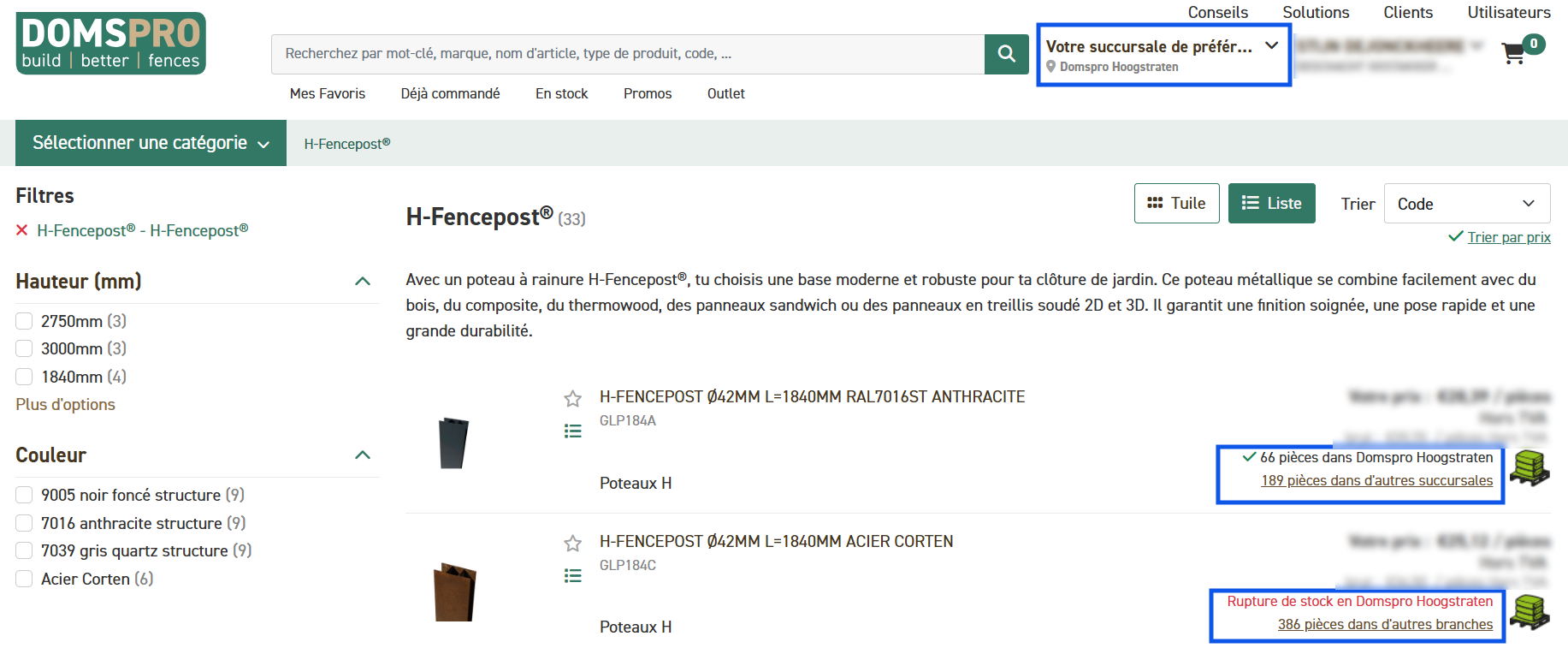Go to En stock
Screen dimensions: 1568x648
[x=562, y=93]
